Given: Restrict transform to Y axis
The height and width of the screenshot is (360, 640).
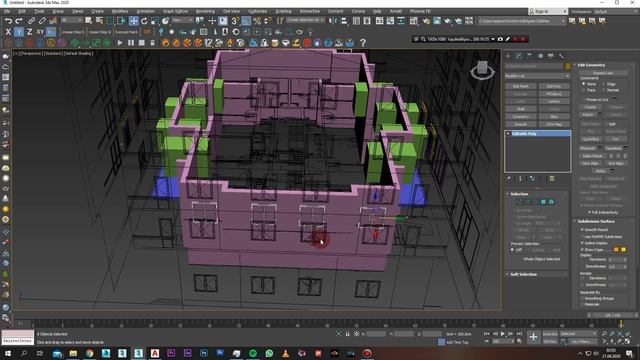Looking at the screenshot, I should [19, 31].
